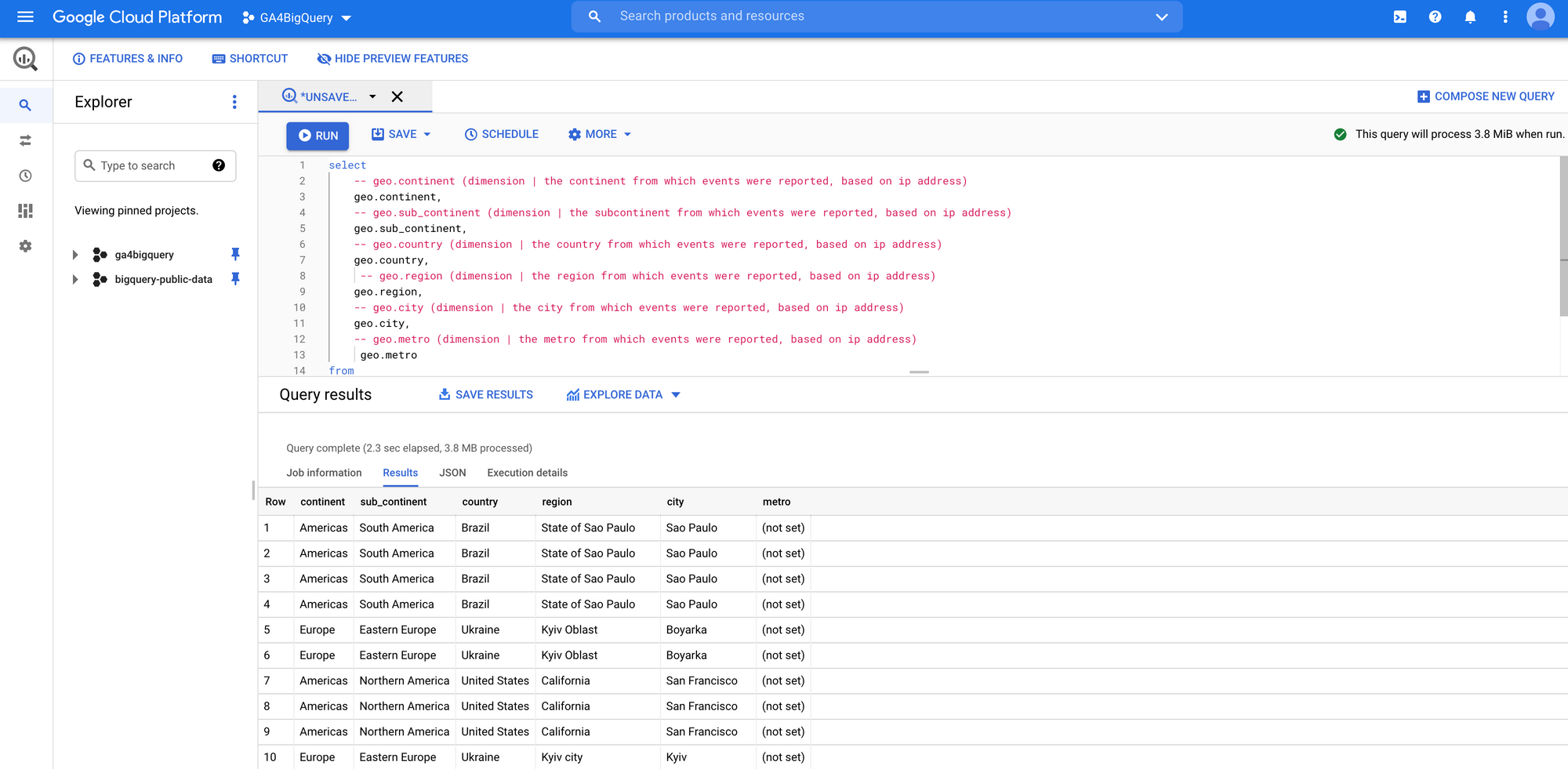Switch to Results tab
Screen dimensions: 1568x769
click(x=401, y=473)
